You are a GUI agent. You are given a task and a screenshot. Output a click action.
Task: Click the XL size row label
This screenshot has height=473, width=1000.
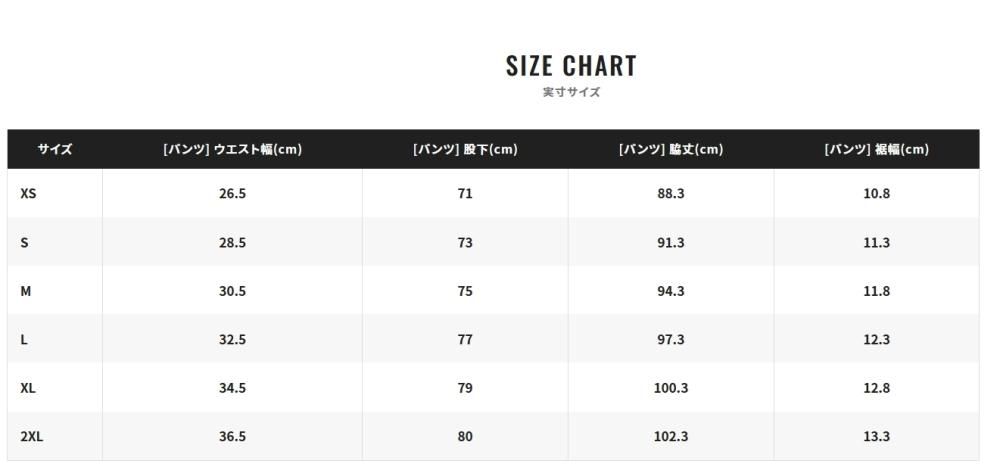tap(28, 388)
